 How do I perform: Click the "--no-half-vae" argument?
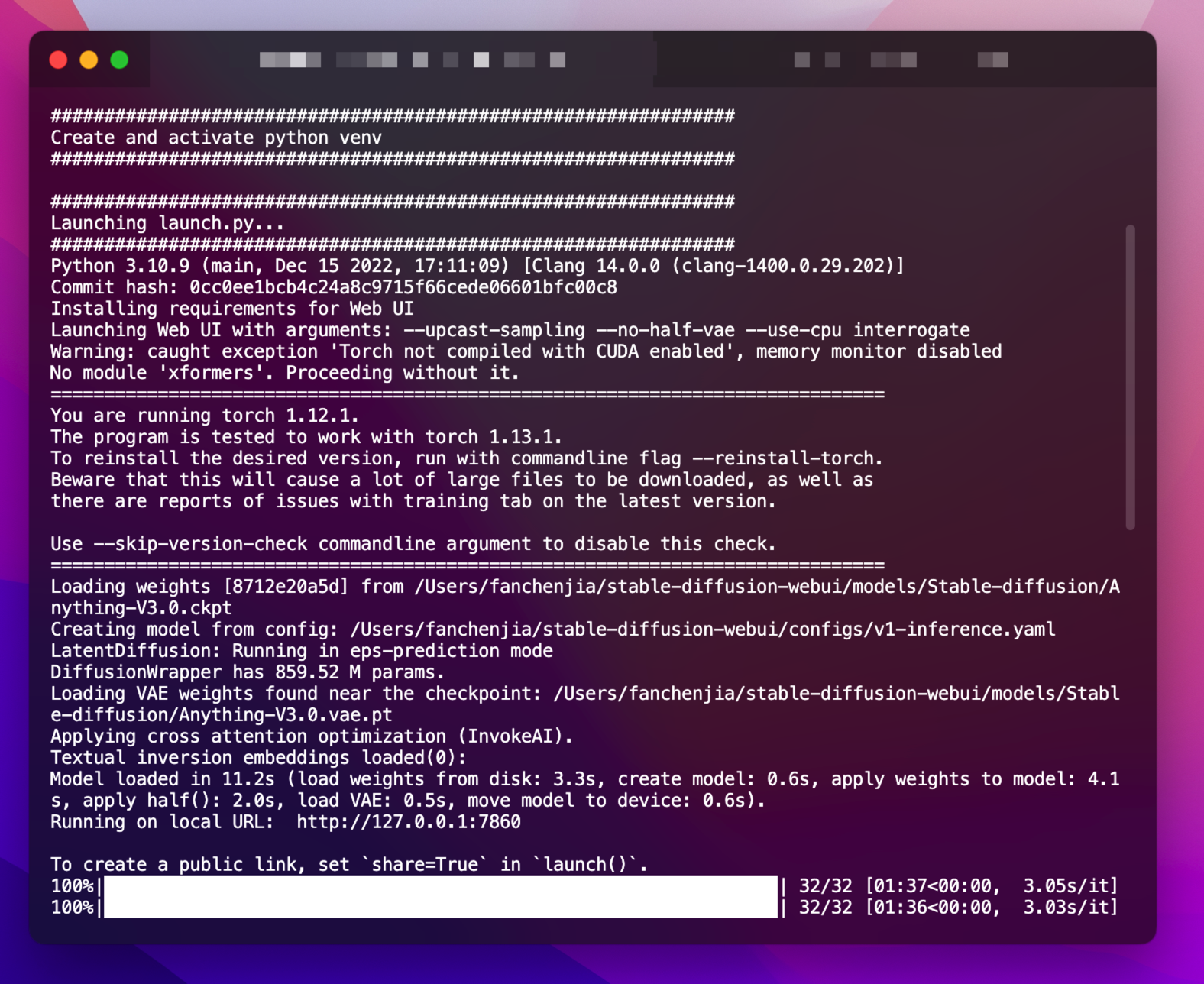[x=665, y=330]
